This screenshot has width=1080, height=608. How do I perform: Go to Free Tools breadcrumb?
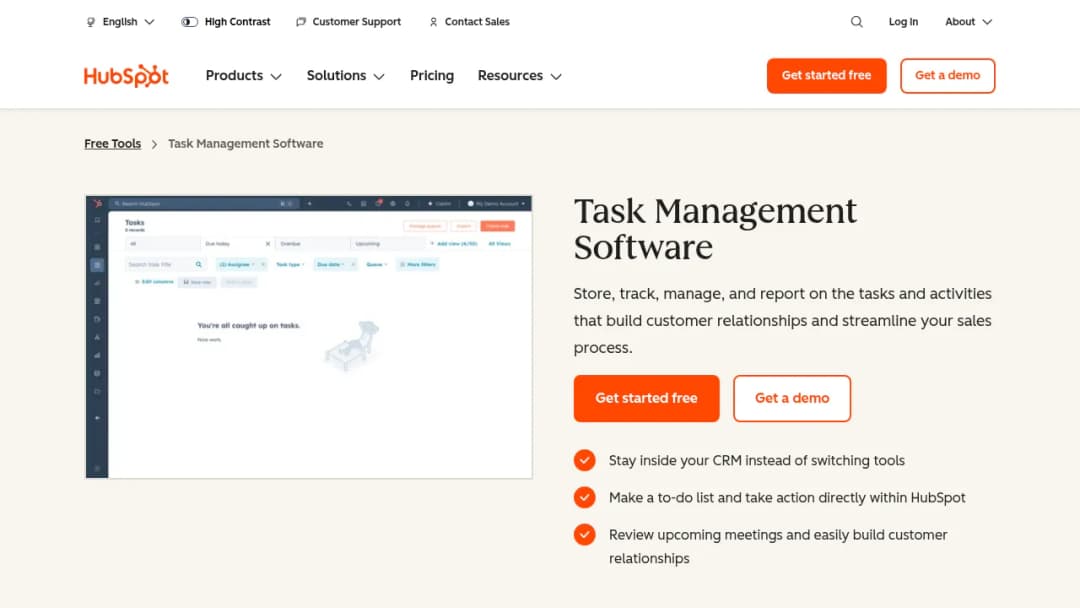(112, 143)
